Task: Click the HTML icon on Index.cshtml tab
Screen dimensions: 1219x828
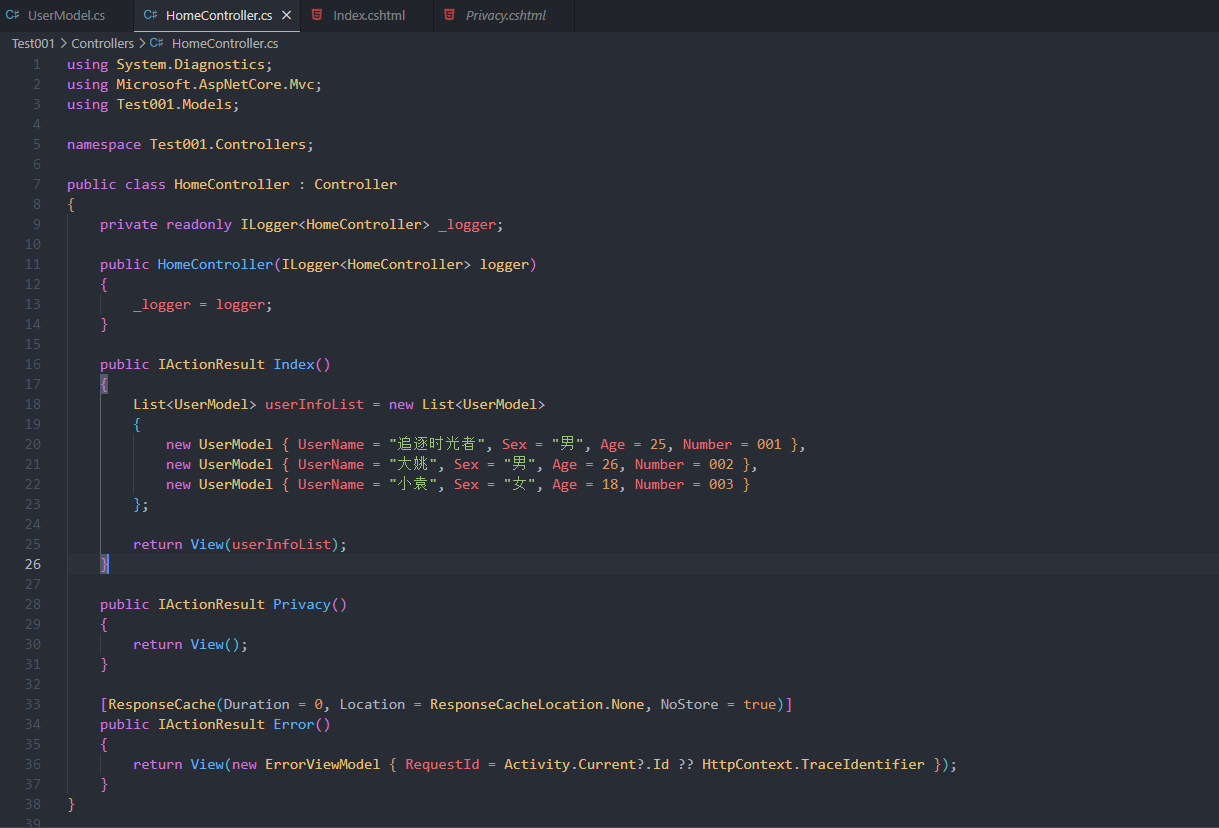Action: 317,15
